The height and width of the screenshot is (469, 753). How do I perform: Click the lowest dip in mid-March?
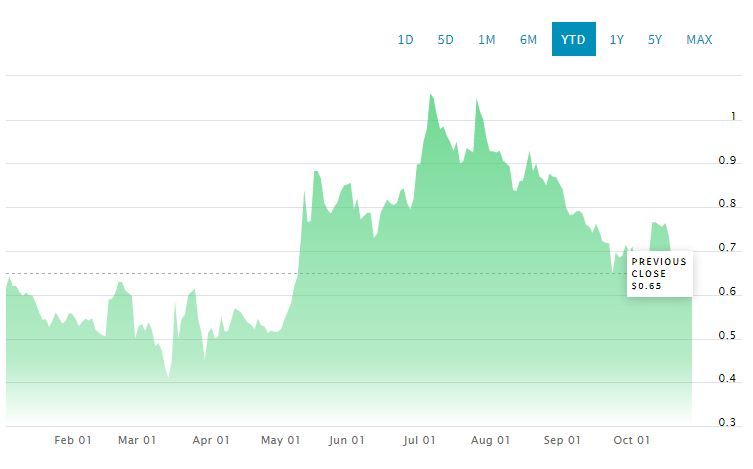tap(169, 377)
